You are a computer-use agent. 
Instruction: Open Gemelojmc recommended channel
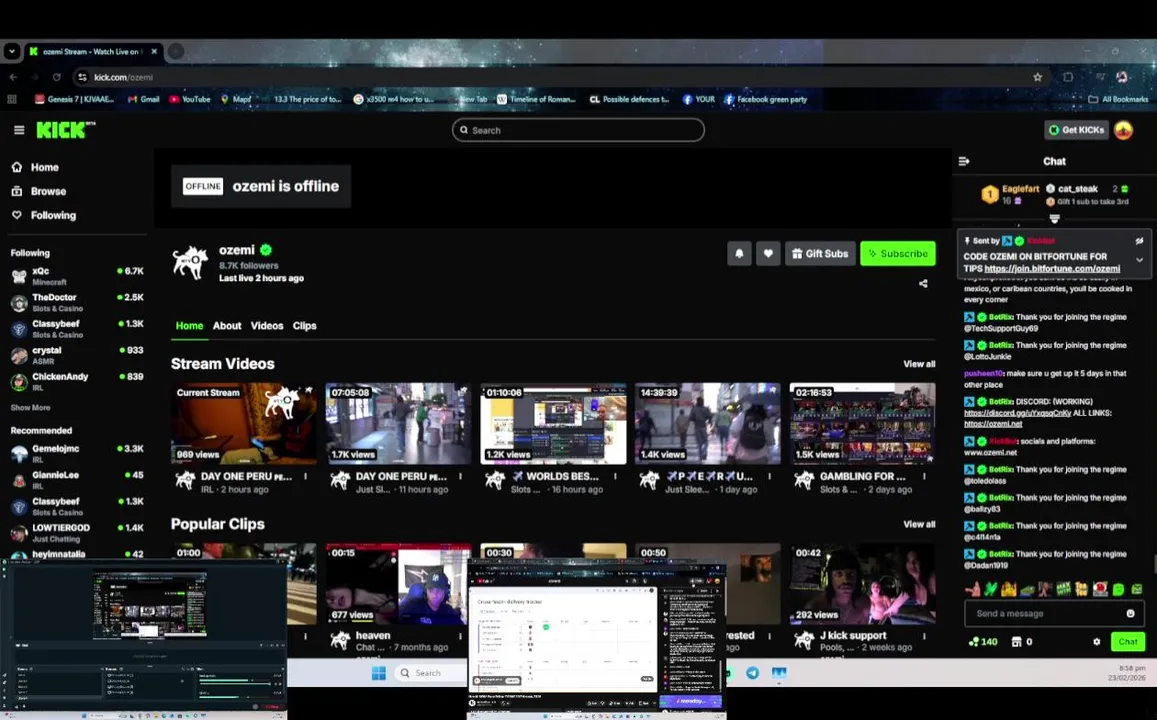click(x=77, y=453)
